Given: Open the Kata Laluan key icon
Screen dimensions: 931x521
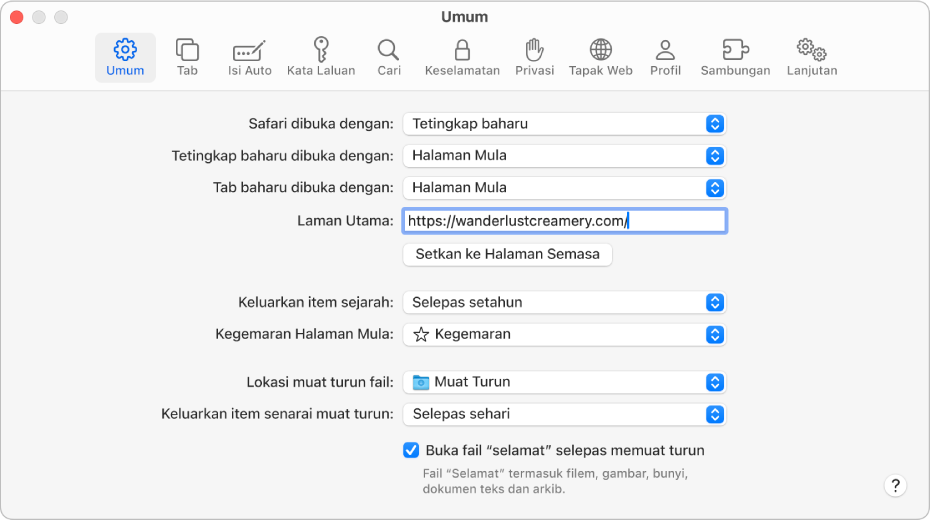Looking at the screenshot, I should tap(321, 57).
